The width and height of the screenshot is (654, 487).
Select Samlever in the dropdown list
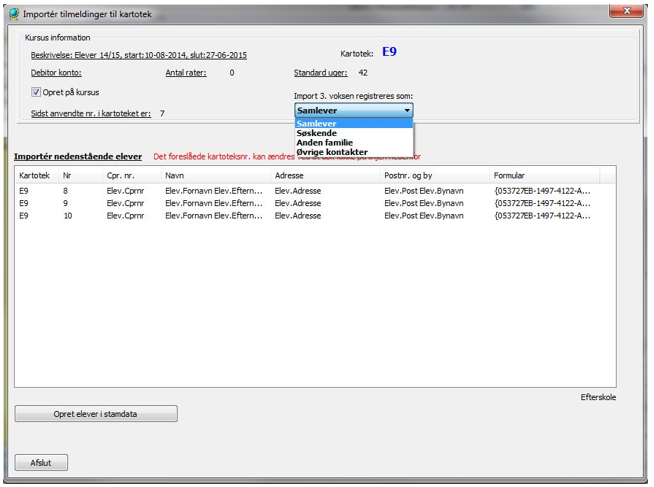coord(354,123)
